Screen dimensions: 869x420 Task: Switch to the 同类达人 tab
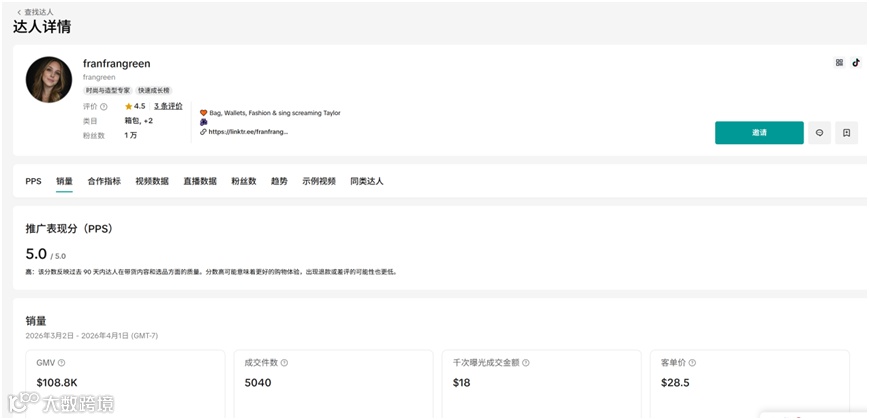367,181
